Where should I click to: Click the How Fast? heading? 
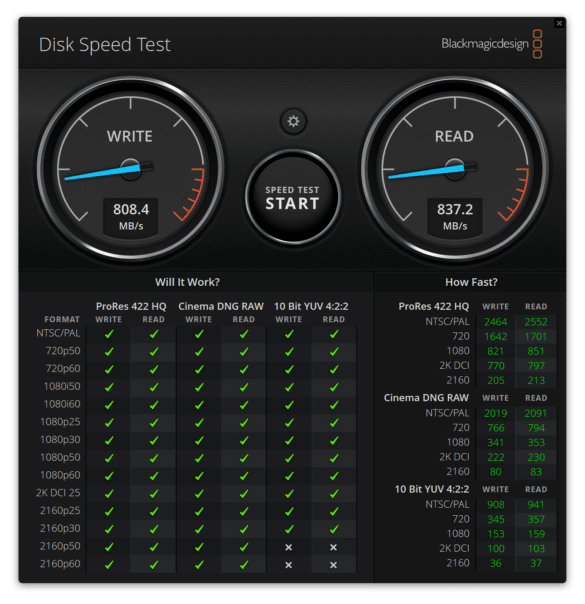click(471, 282)
